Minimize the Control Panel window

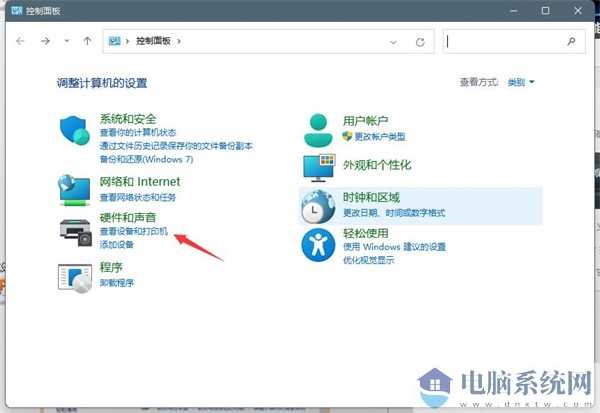(x=514, y=11)
